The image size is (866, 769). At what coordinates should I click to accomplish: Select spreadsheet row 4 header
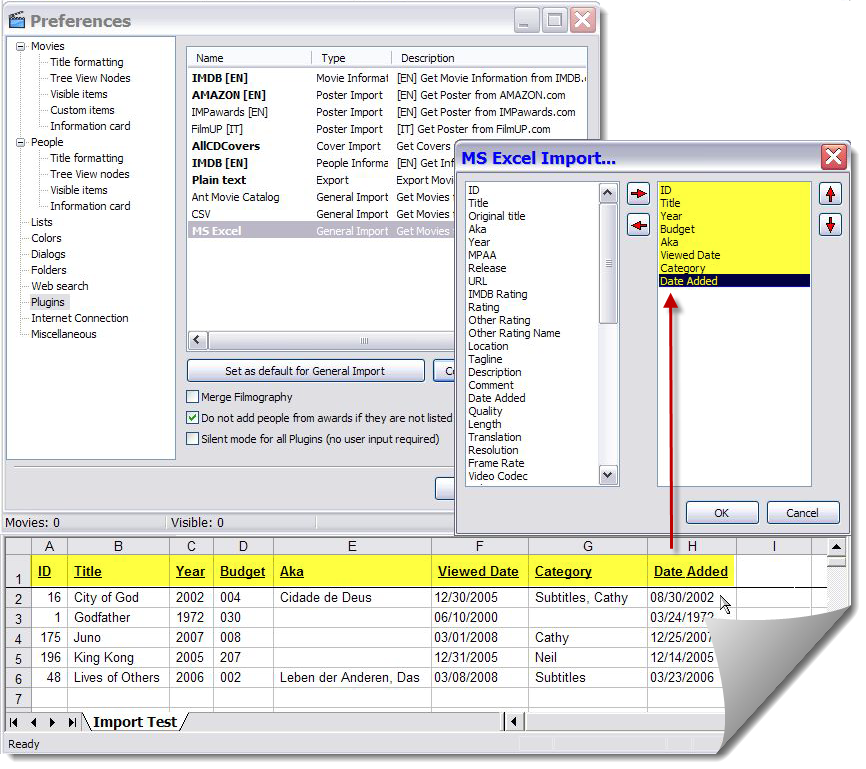[x=18, y=639]
